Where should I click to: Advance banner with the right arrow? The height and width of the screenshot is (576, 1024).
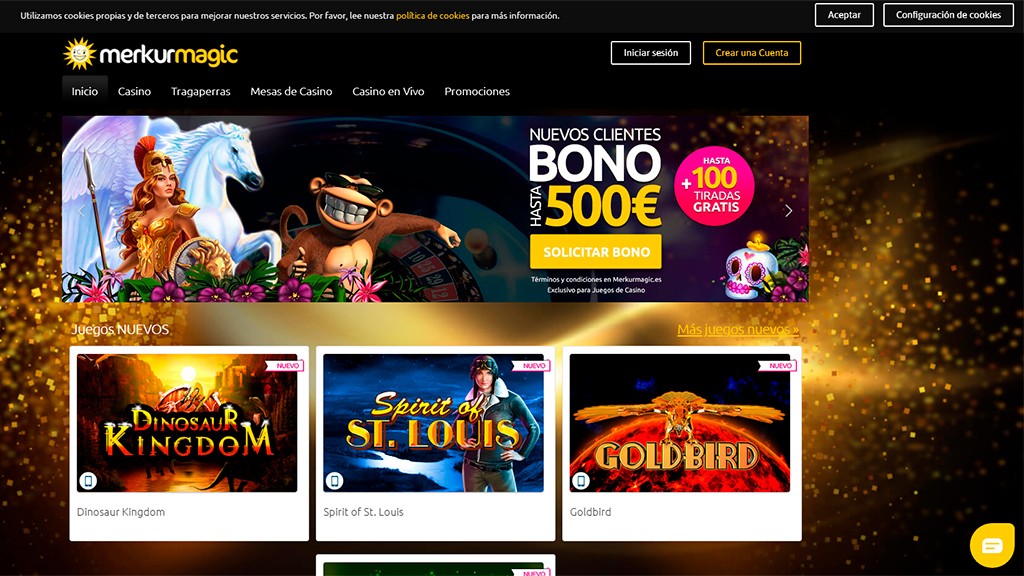coord(788,210)
